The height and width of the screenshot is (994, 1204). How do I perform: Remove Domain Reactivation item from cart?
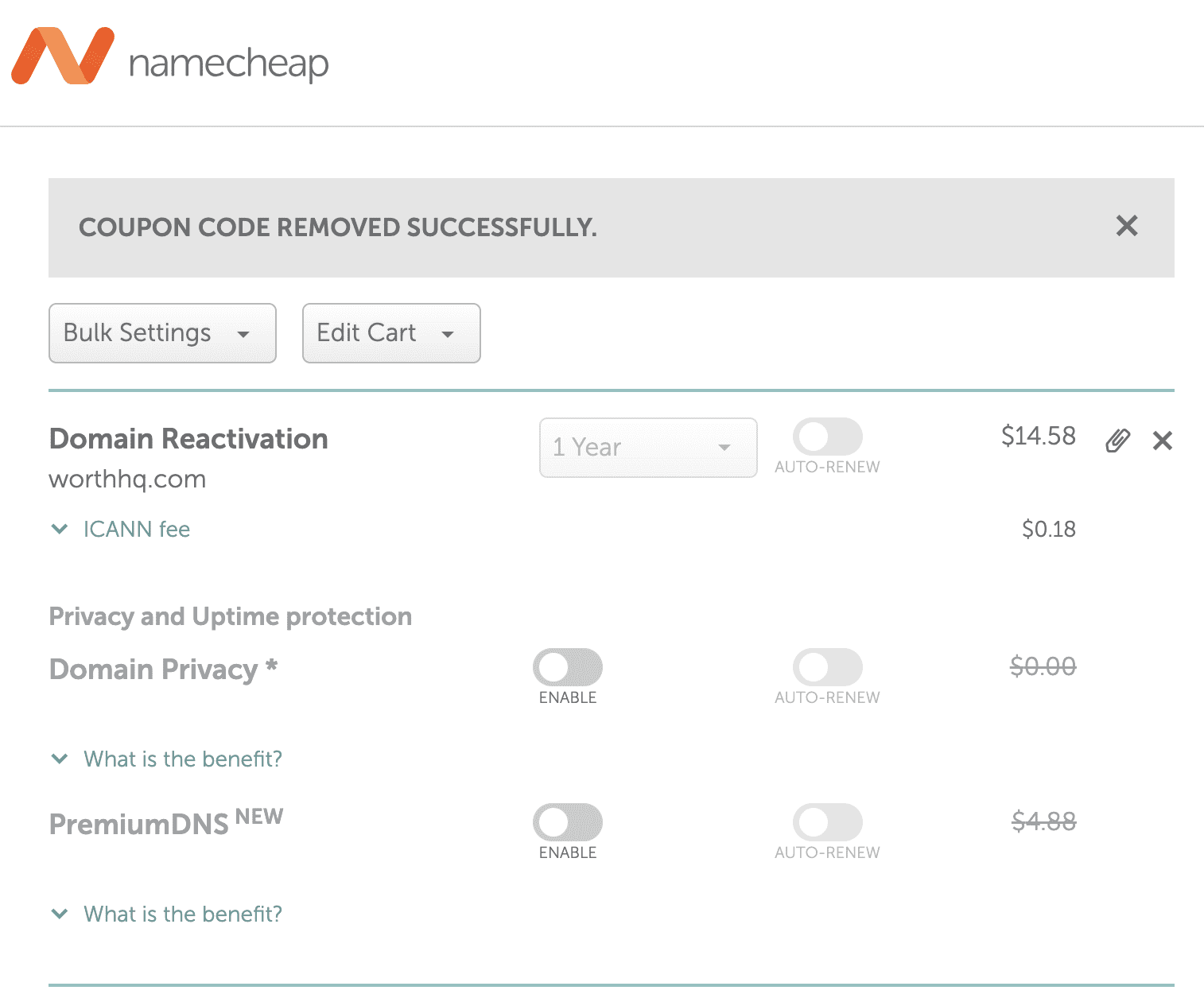point(1162,440)
